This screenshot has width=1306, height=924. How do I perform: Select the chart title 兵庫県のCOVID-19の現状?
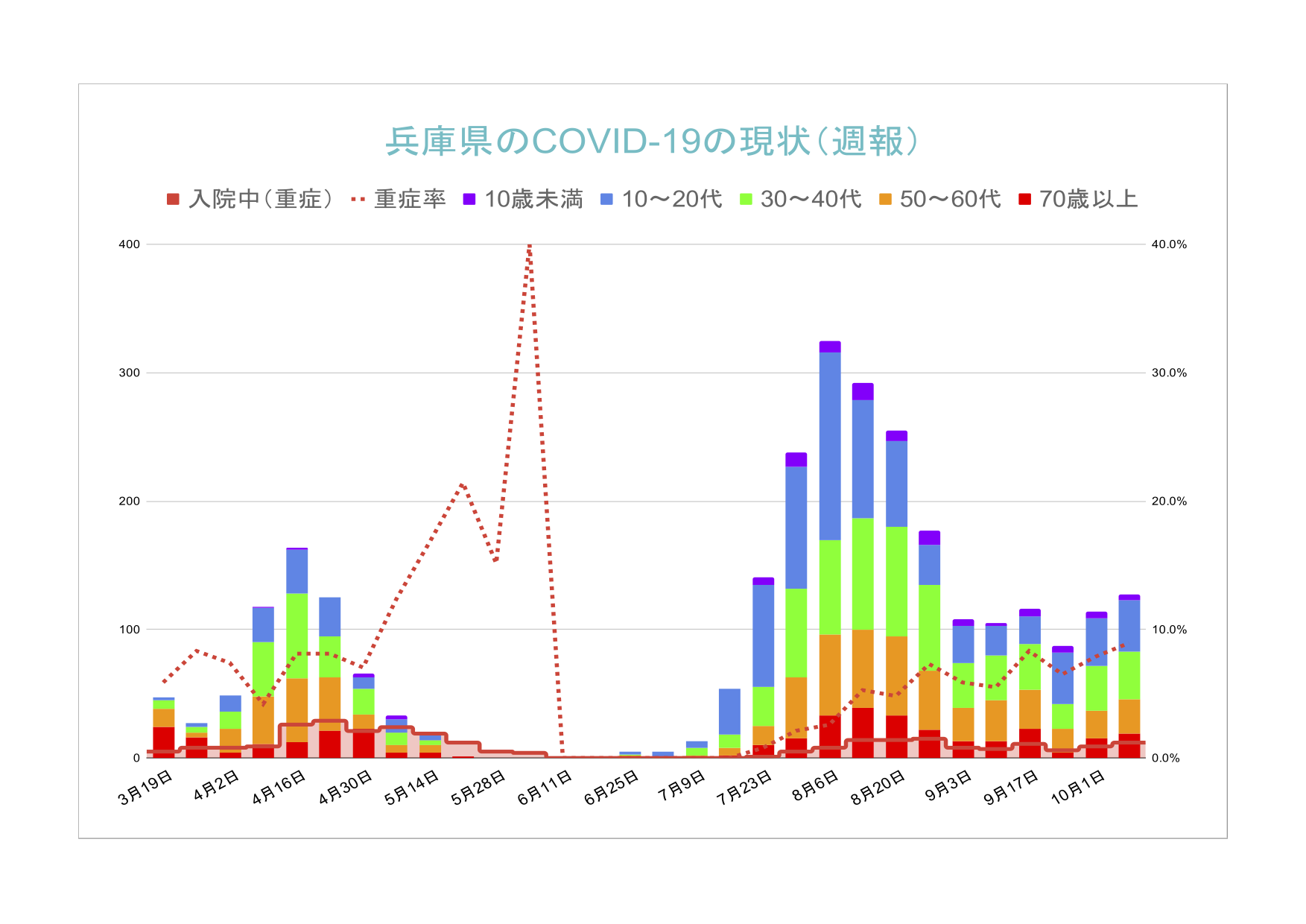point(652,141)
